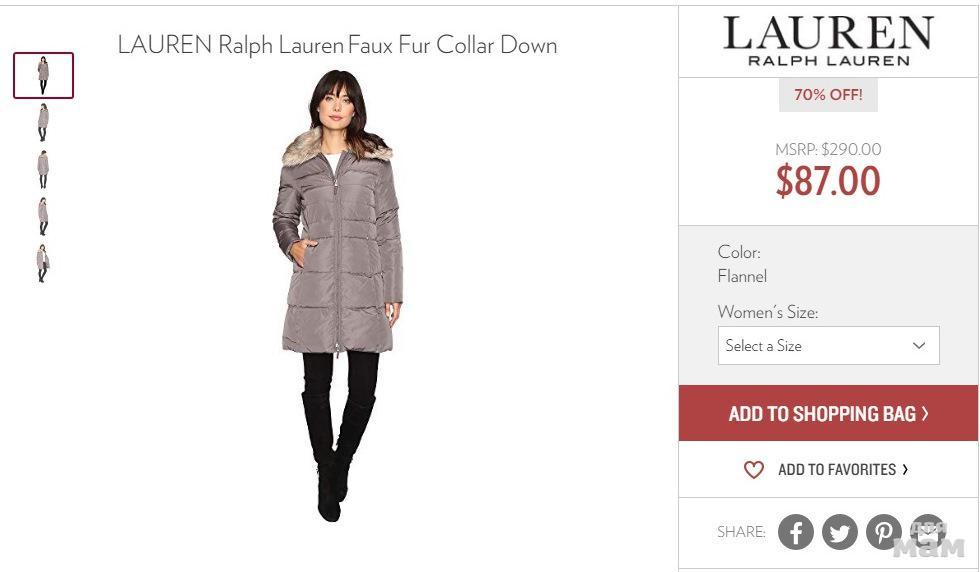Show the second coat thumbnail view
The height and width of the screenshot is (572, 980).
tap(43, 123)
